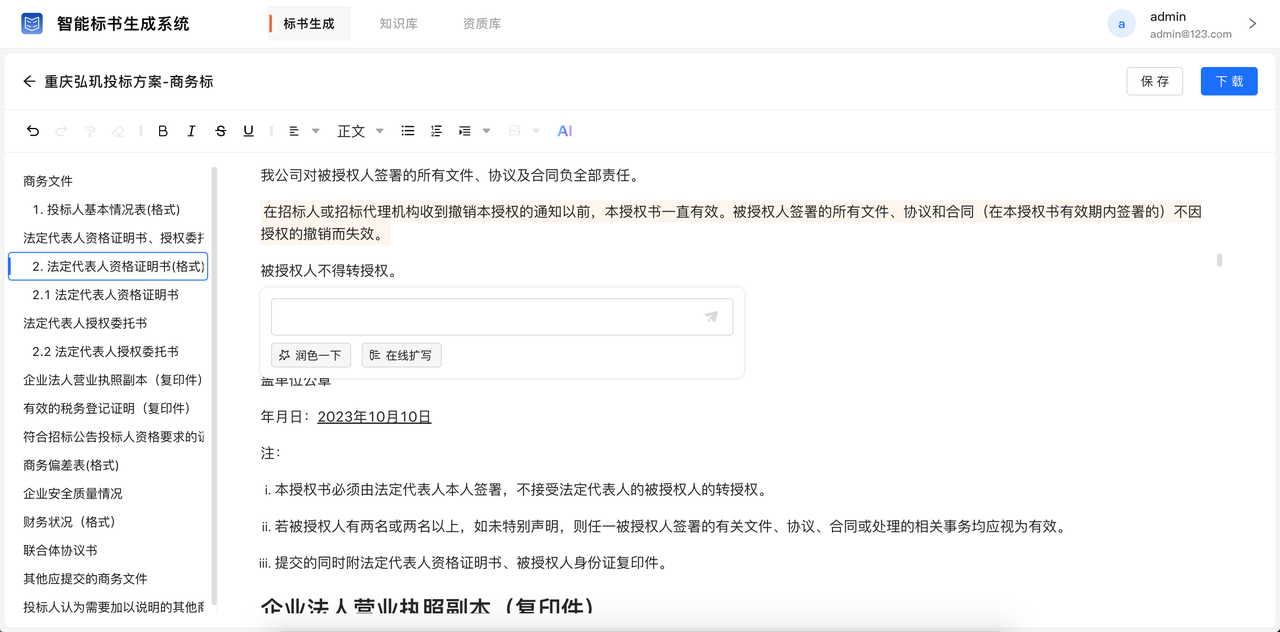This screenshot has height=632, width=1280.
Task: Click the date 2023年10月10日
Action: pos(374,417)
